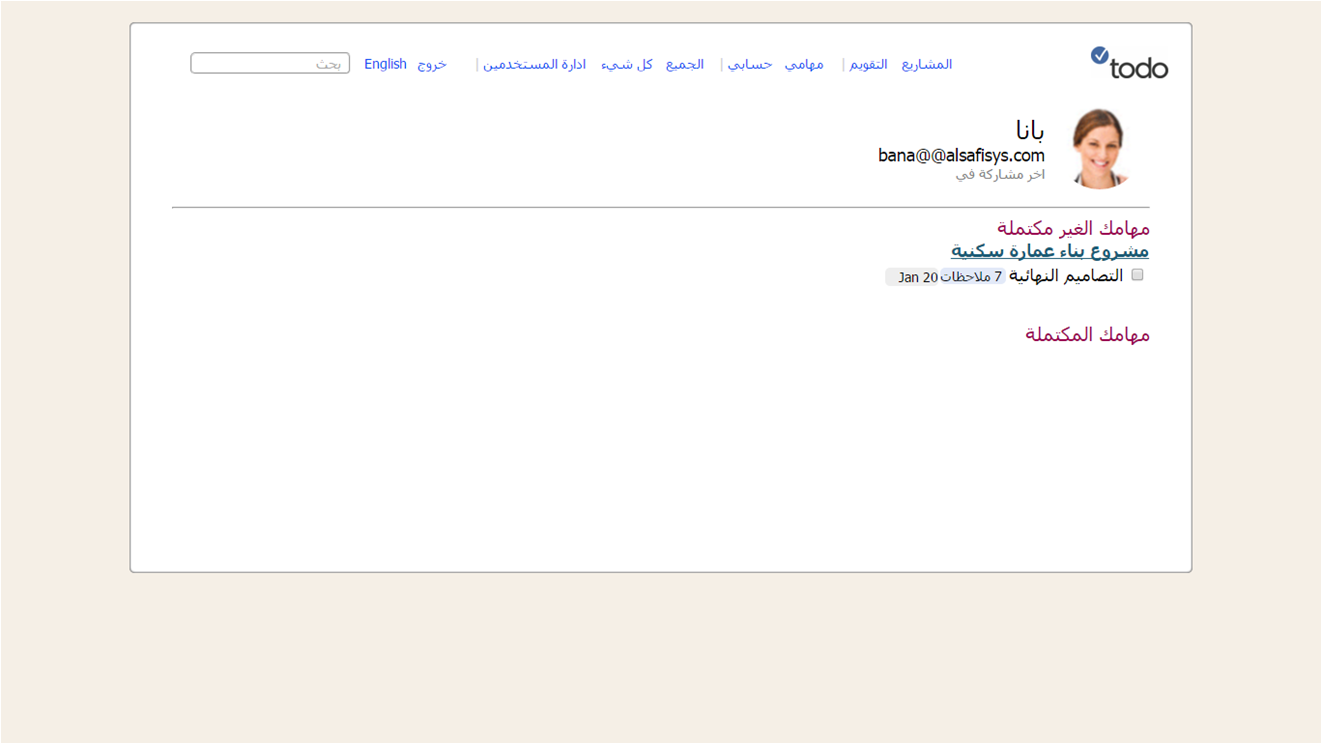Screen dimensions: 1322x744
Task: Select حسابي (My Account) in the nav
Action: (749, 64)
